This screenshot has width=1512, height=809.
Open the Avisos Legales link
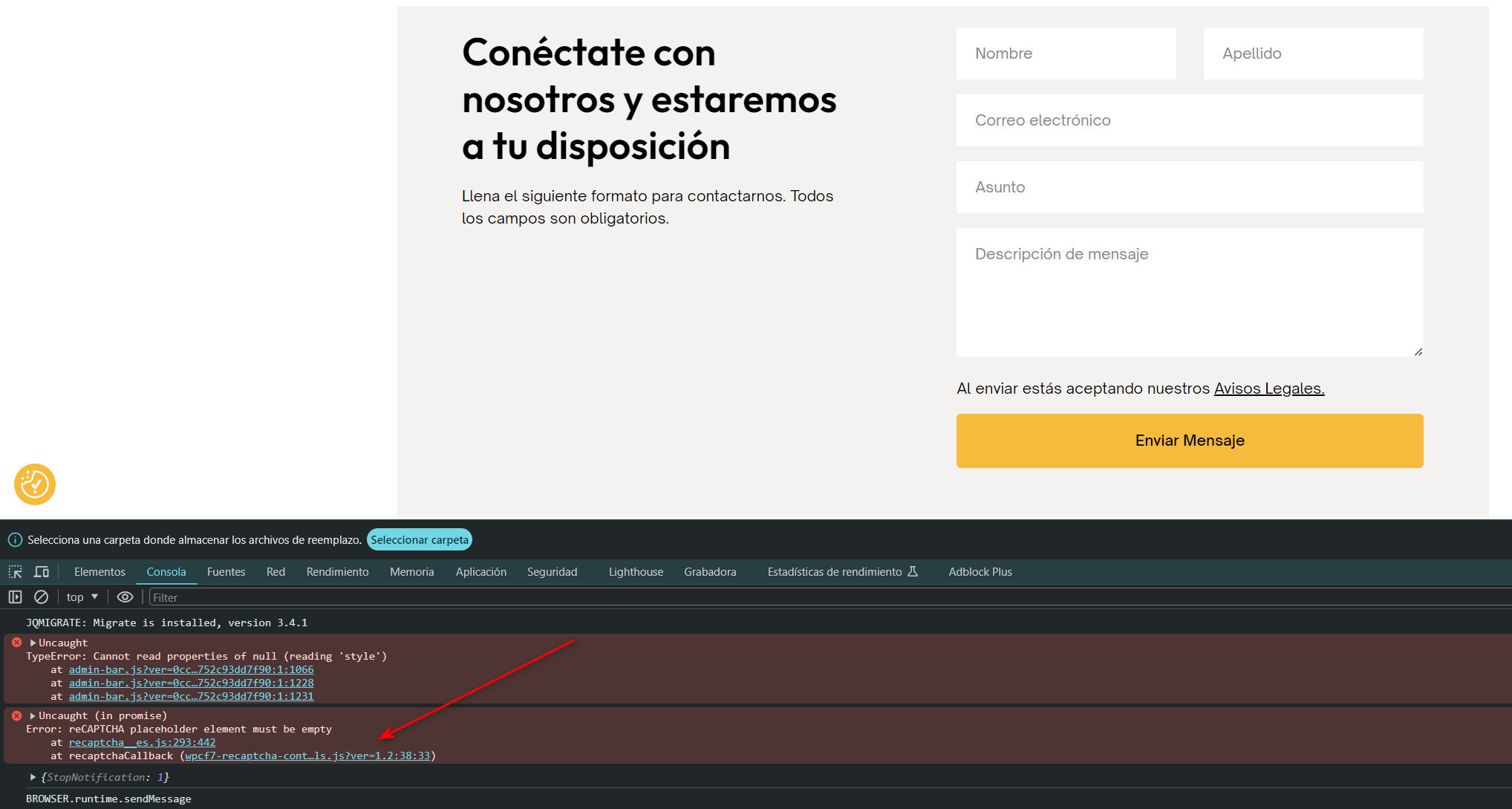tap(1268, 389)
